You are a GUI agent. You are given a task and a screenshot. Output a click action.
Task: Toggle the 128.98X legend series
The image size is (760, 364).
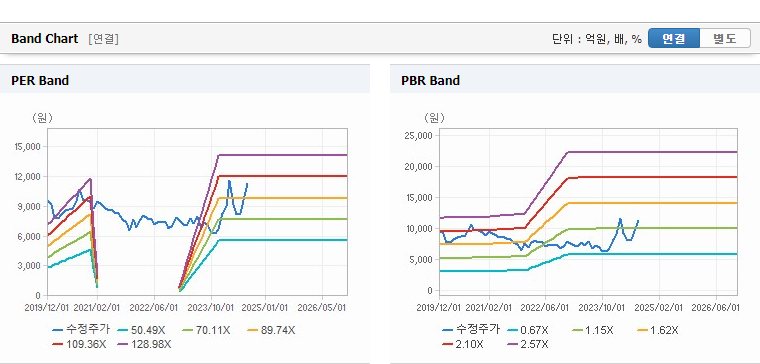(x=145, y=344)
